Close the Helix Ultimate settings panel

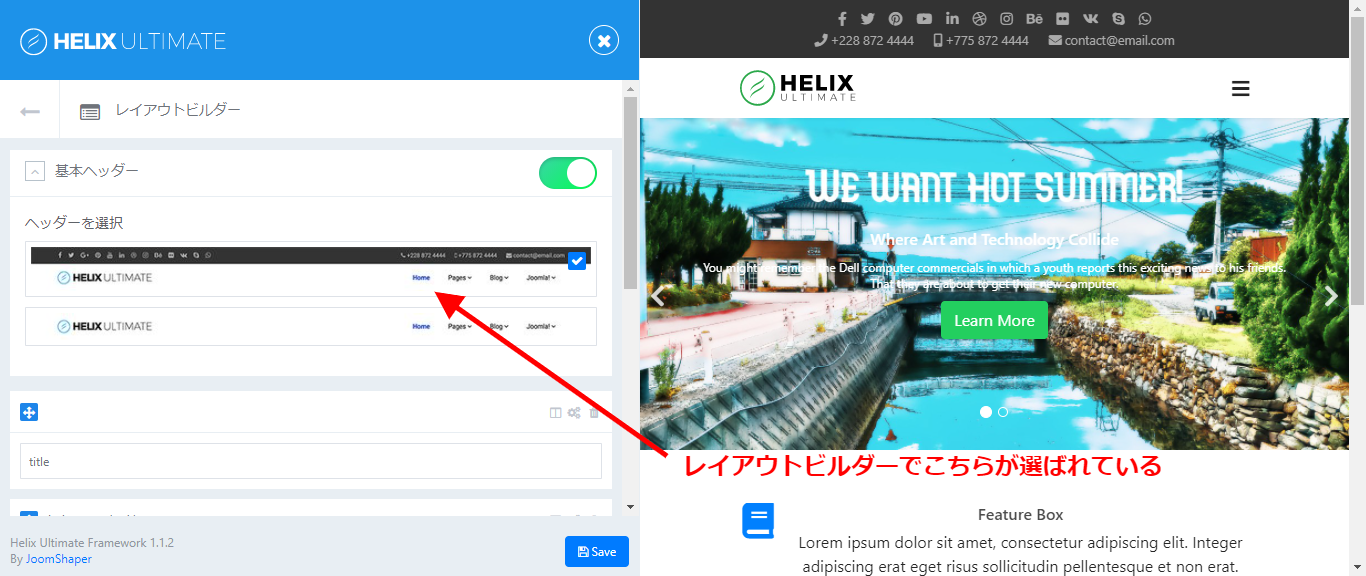603,40
